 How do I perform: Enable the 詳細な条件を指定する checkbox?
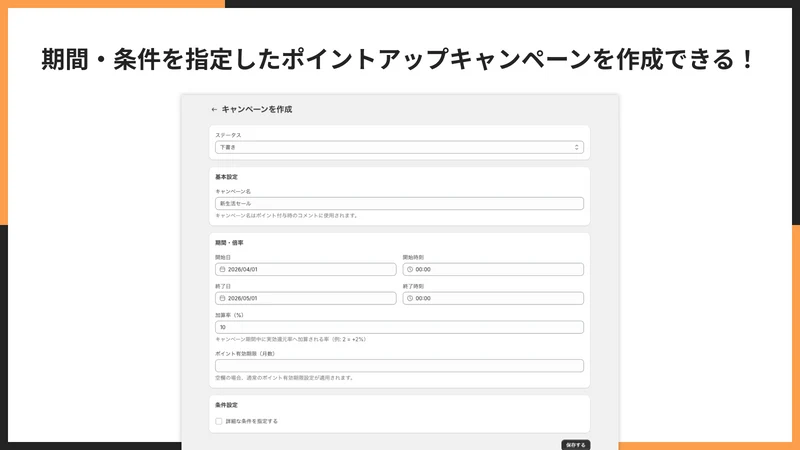pyautogui.click(x=219, y=421)
